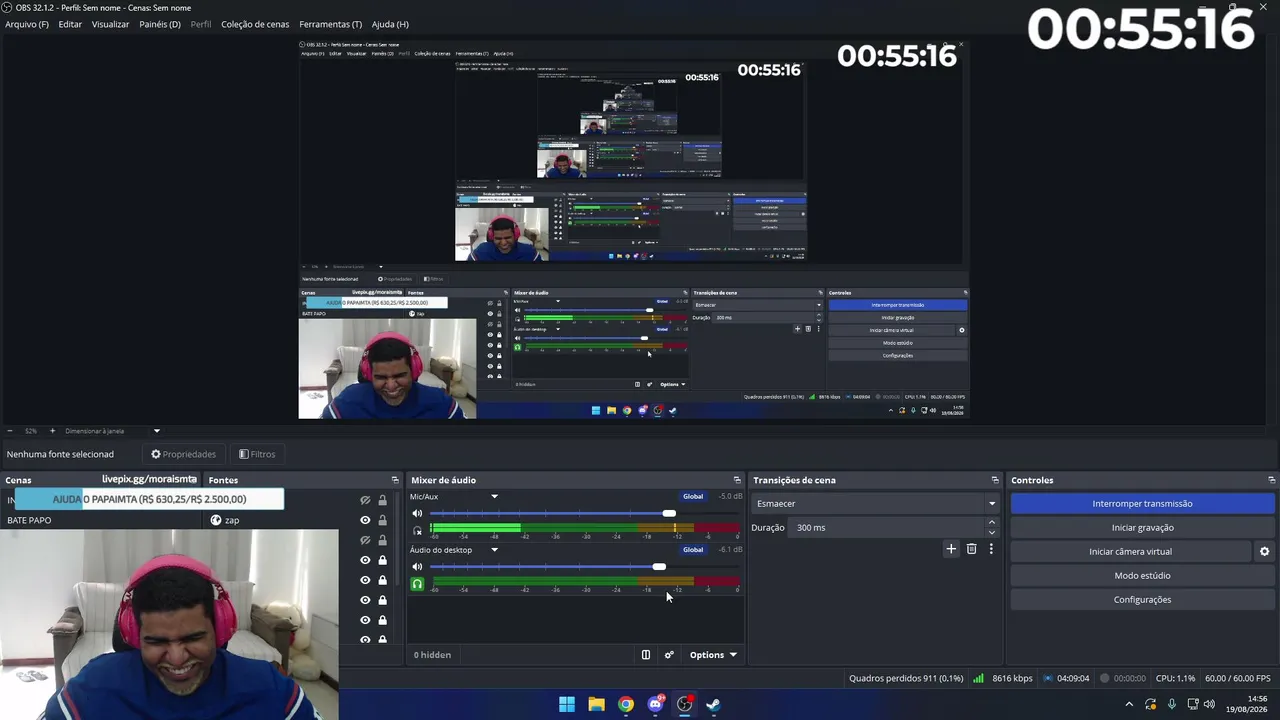
Task: Mute the Mic/Aux speaker icon
Action: pyautogui.click(x=417, y=513)
